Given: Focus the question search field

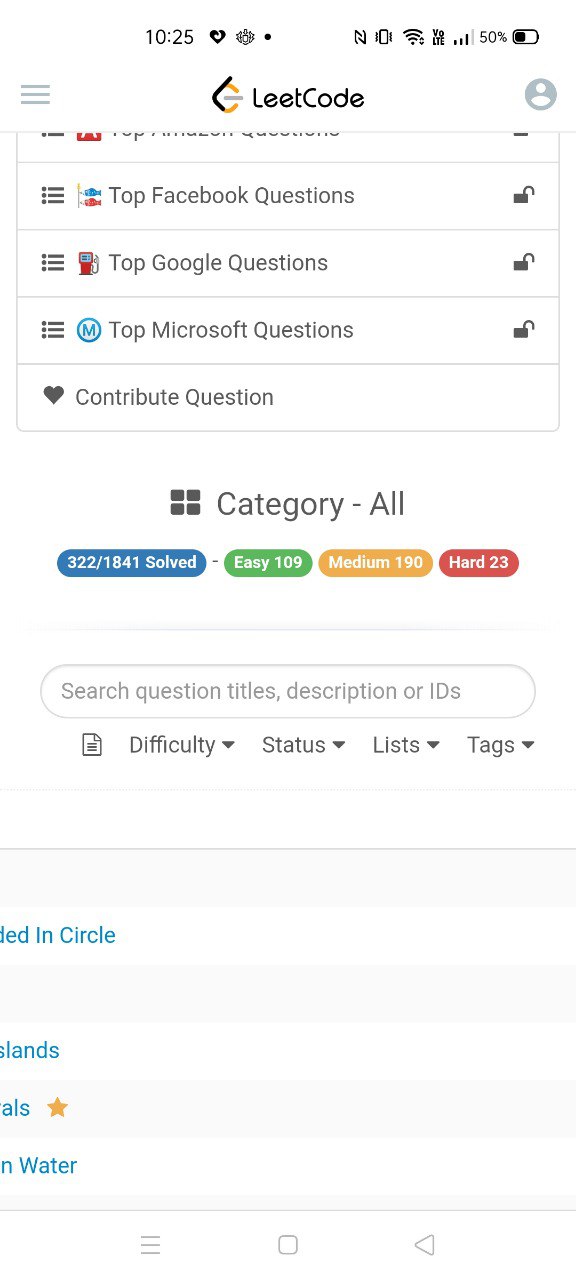Looking at the screenshot, I should tap(288, 691).
